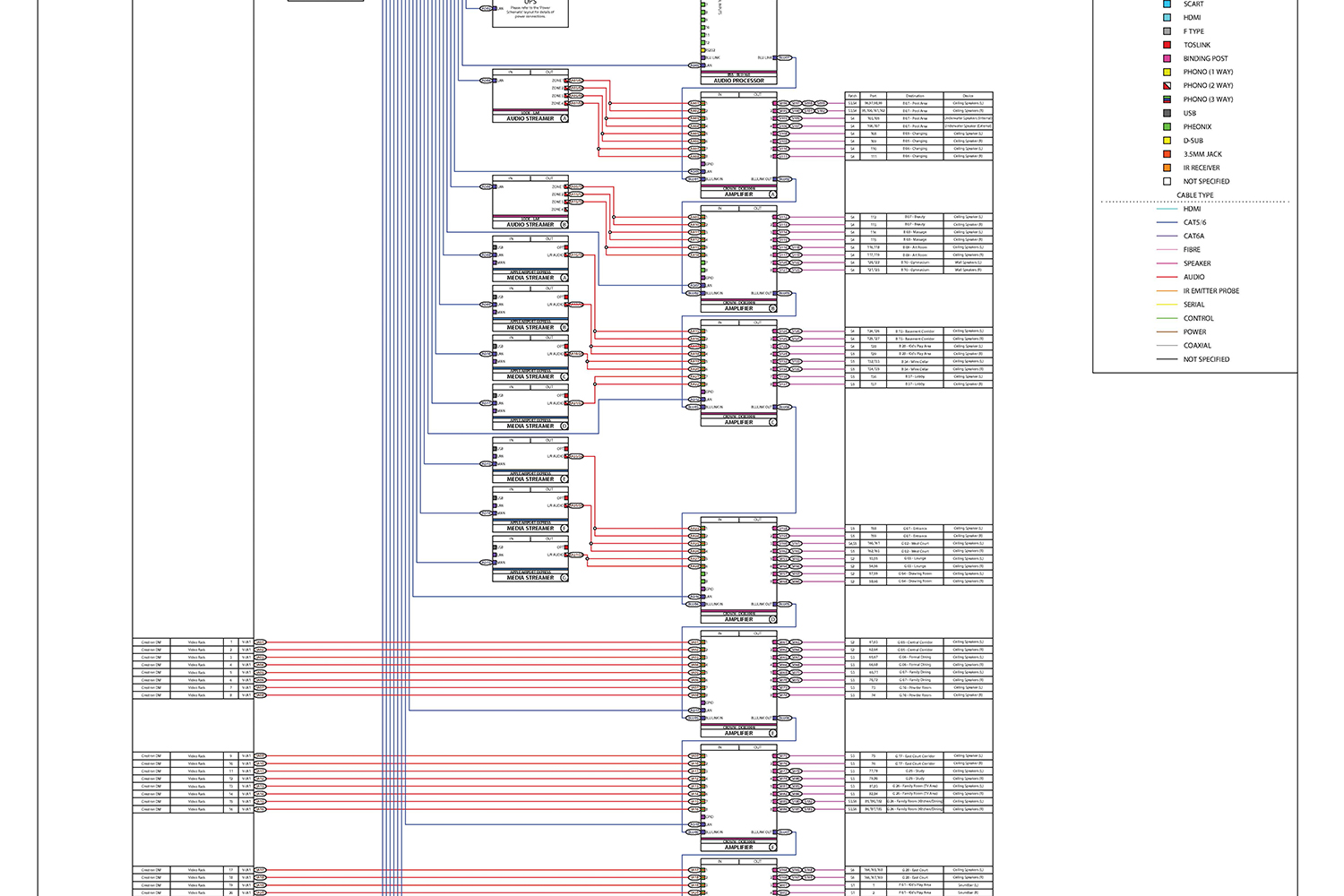Click the Underwater Speakers (Internal) cell
Image resolution: width=1344 pixels, height=896 pixels.
tap(968, 118)
